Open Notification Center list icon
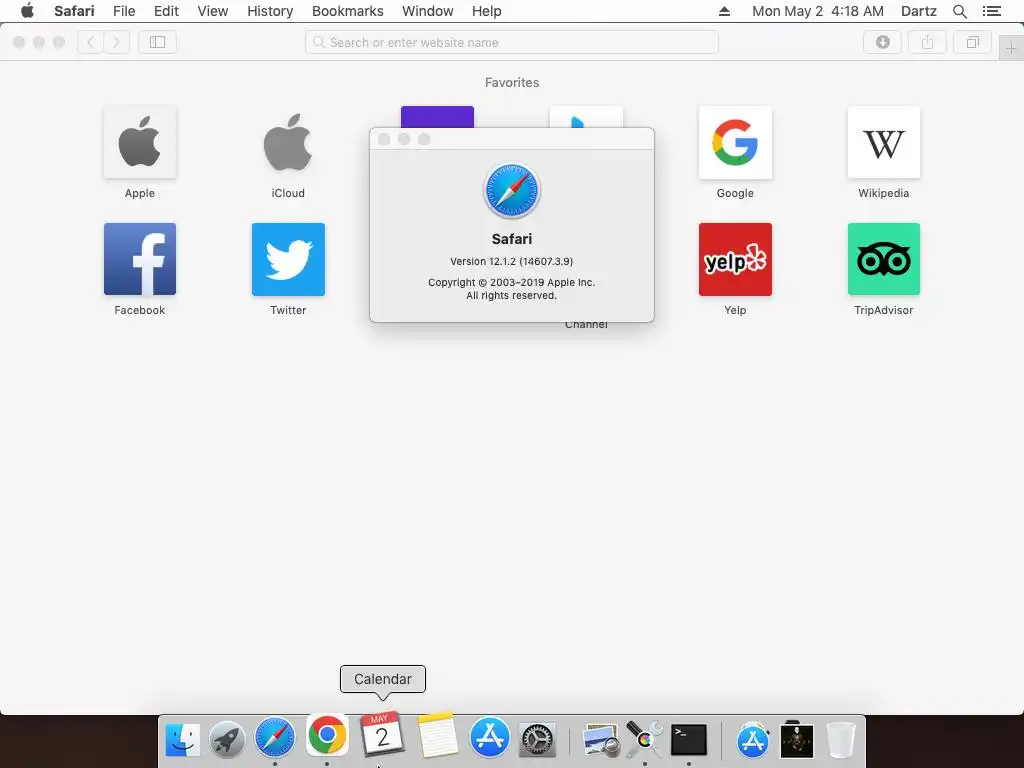The width and height of the screenshot is (1024, 768). pyautogui.click(x=992, y=11)
